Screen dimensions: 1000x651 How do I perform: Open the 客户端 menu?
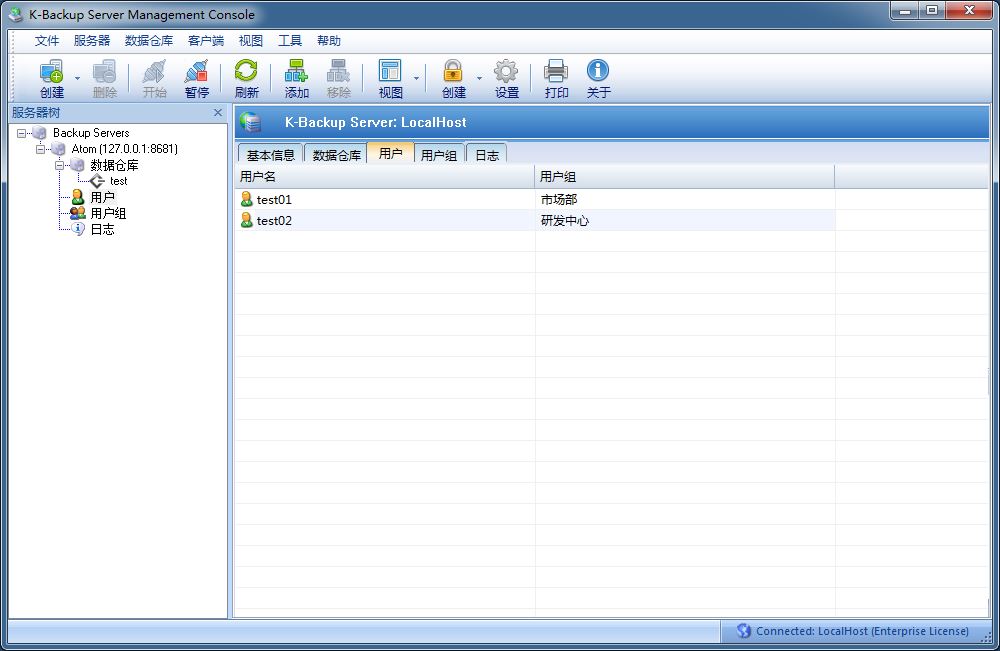[x=206, y=41]
